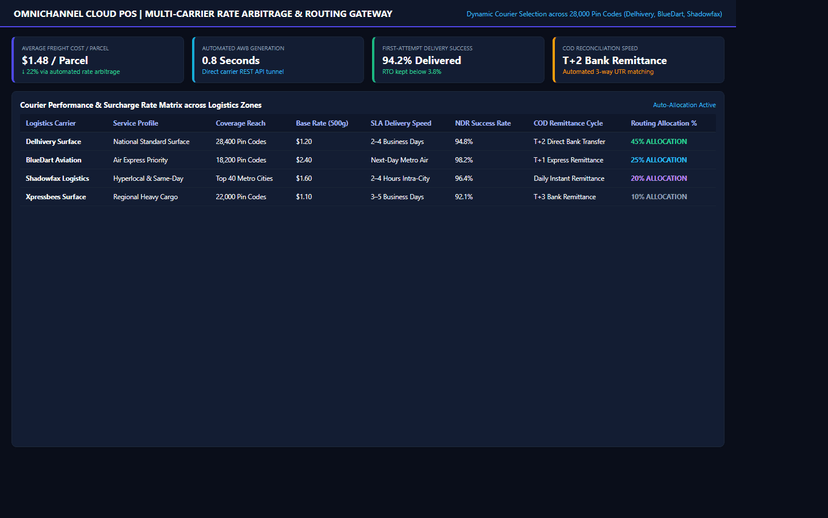Click the Automated 3-way UTR matching text
The image size is (828, 518).
point(608,72)
